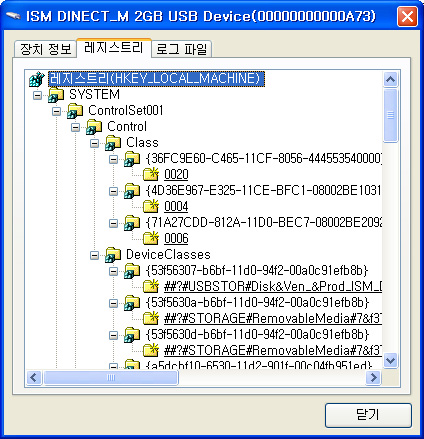Collapse the ControlSet001 node
This screenshot has height=439, width=424.
pos(56,111)
